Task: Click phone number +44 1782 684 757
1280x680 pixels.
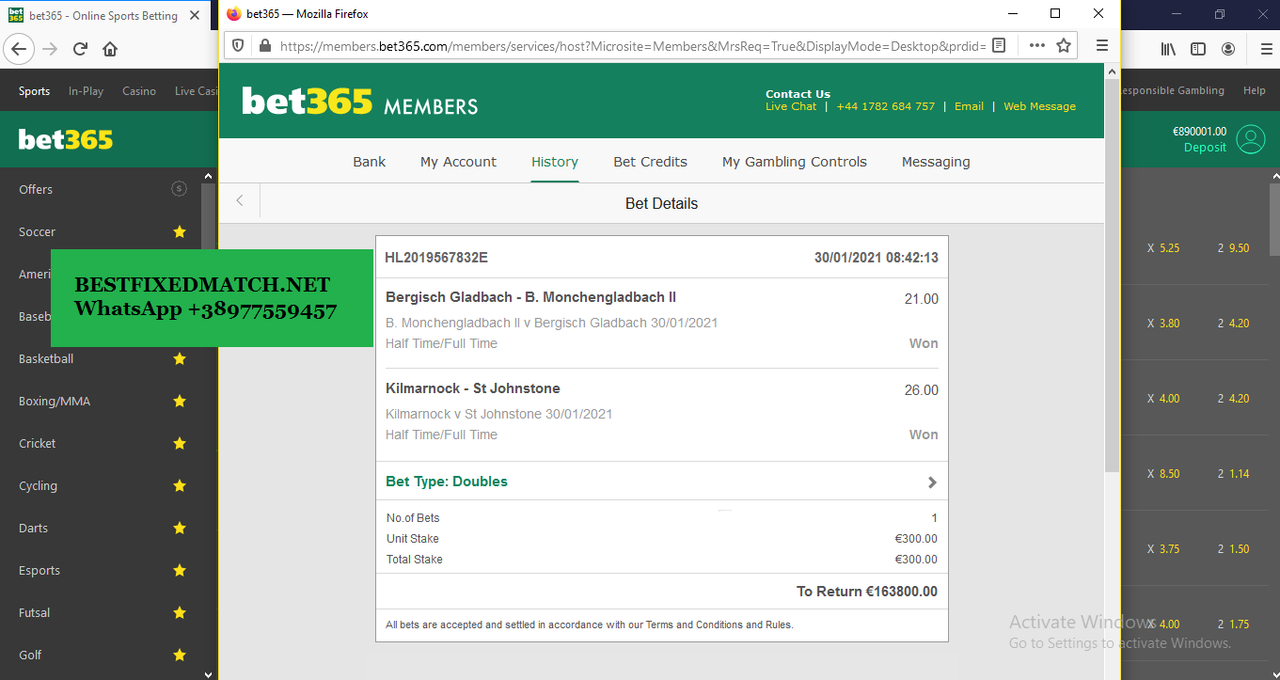Action: 886,106
